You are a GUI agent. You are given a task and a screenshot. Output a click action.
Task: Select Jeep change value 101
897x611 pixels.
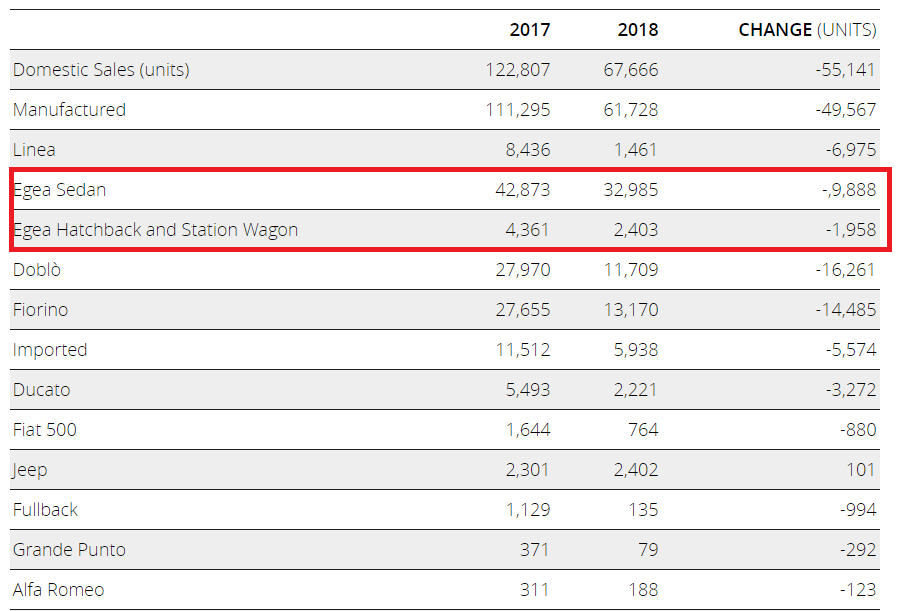pyautogui.click(x=861, y=470)
